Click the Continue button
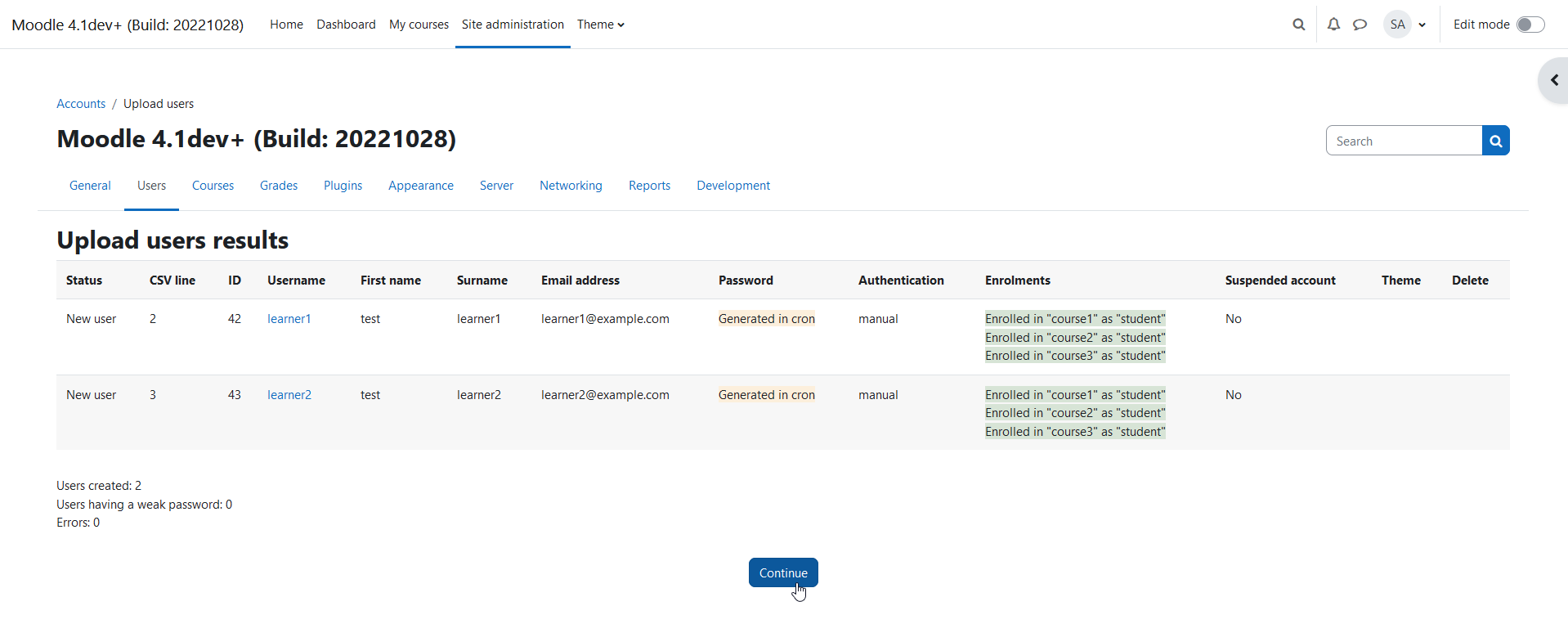 click(783, 572)
